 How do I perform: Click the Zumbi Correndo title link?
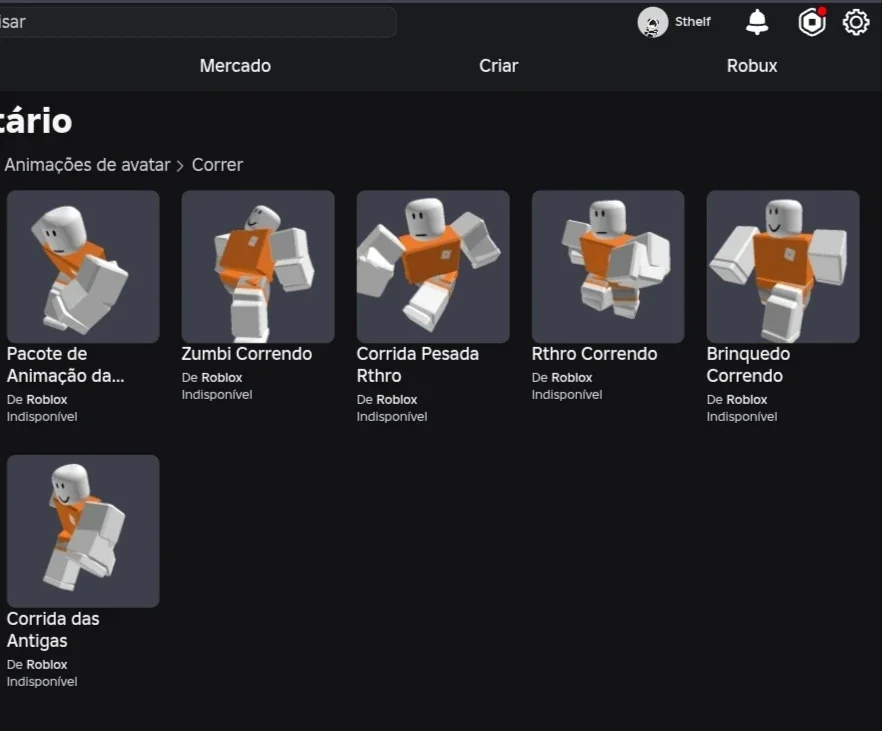246,354
